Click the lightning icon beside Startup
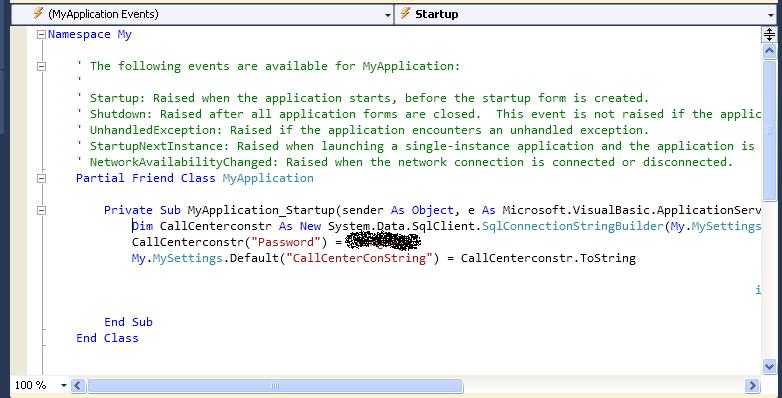Image resolution: width=782 pixels, height=398 pixels. (405, 13)
